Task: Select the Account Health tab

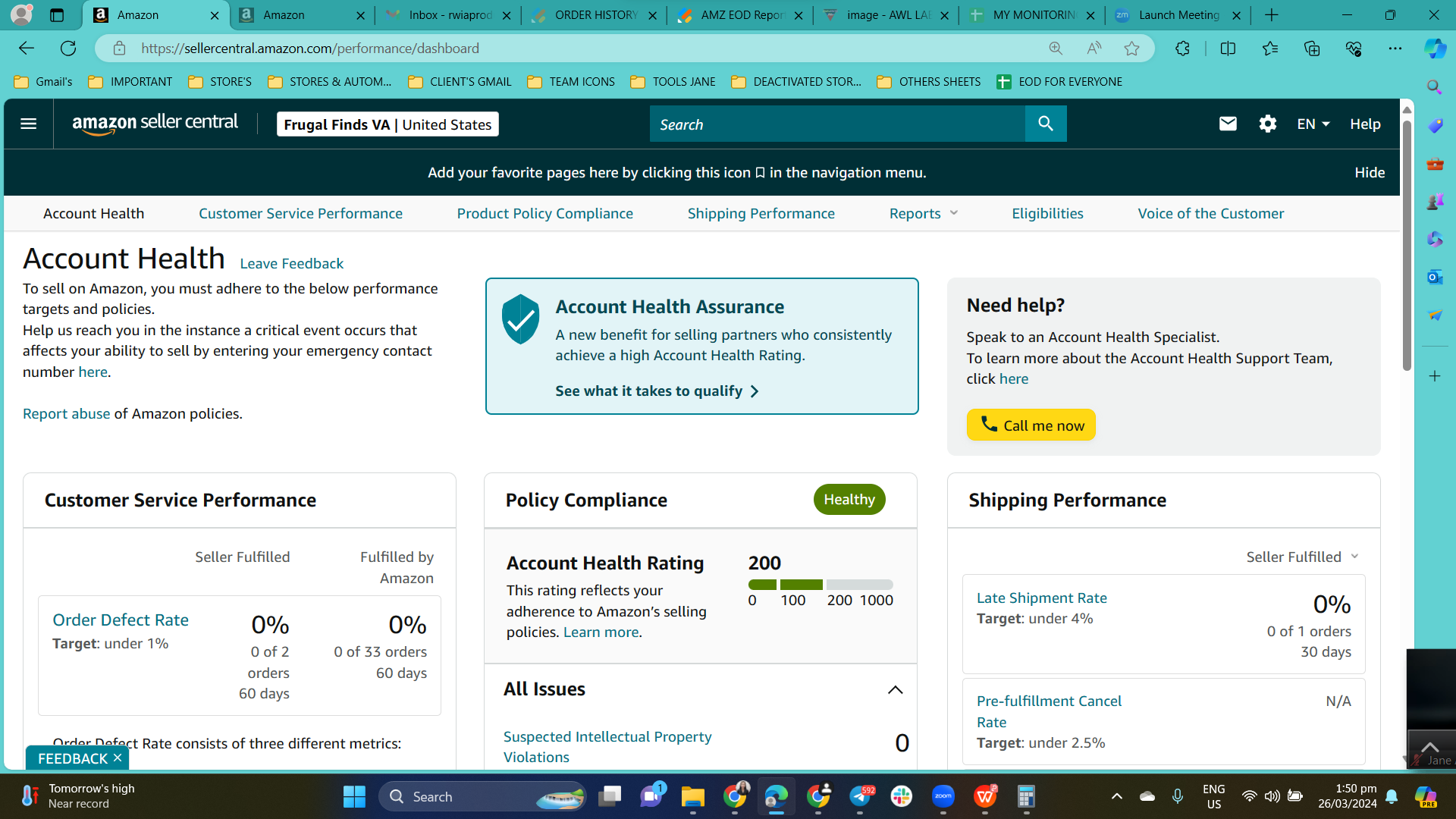Action: click(93, 214)
